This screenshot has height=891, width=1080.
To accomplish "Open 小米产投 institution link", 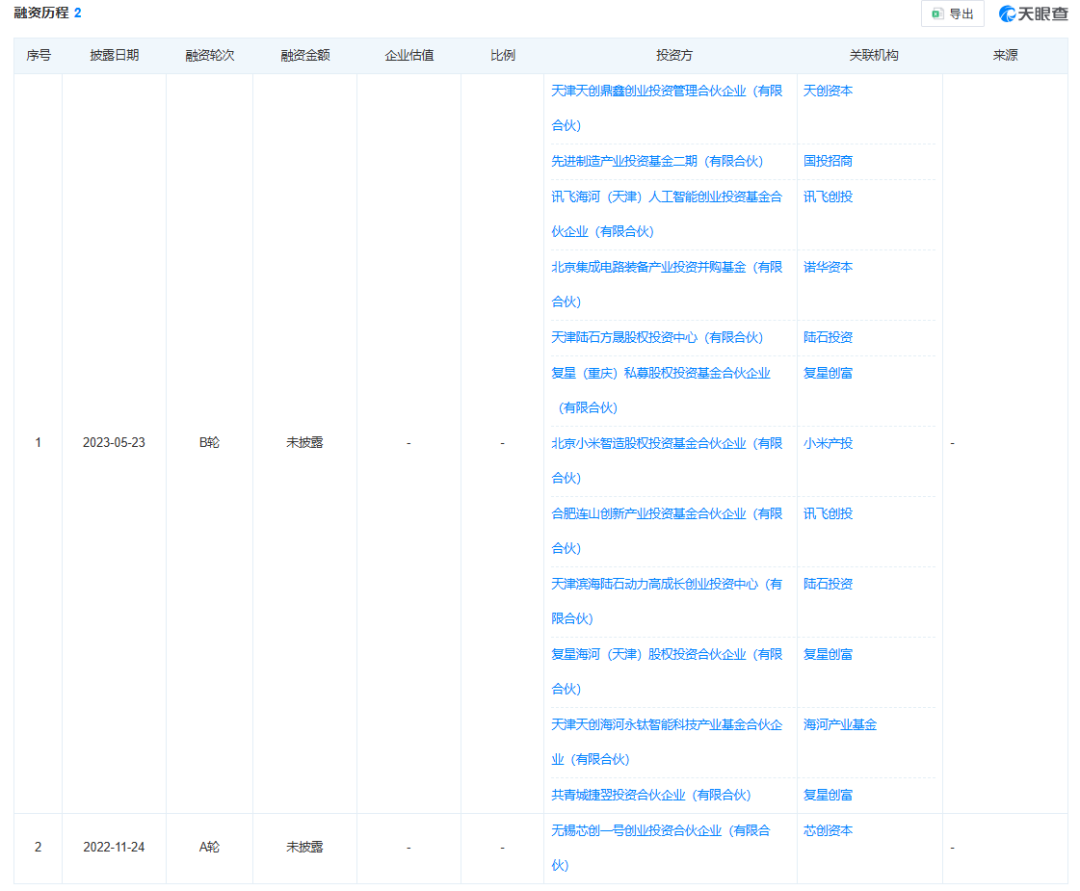I will click(828, 443).
